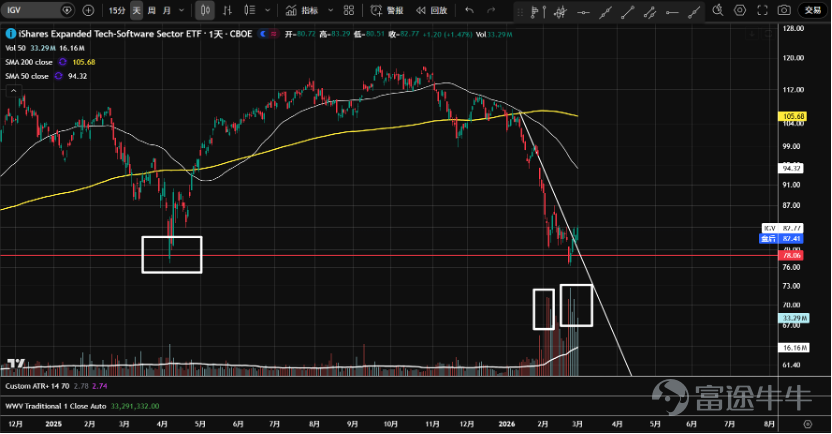The width and height of the screenshot is (832, 434).
Task: Collapse the indicator legend with the chevron
Action: (13, 91)
